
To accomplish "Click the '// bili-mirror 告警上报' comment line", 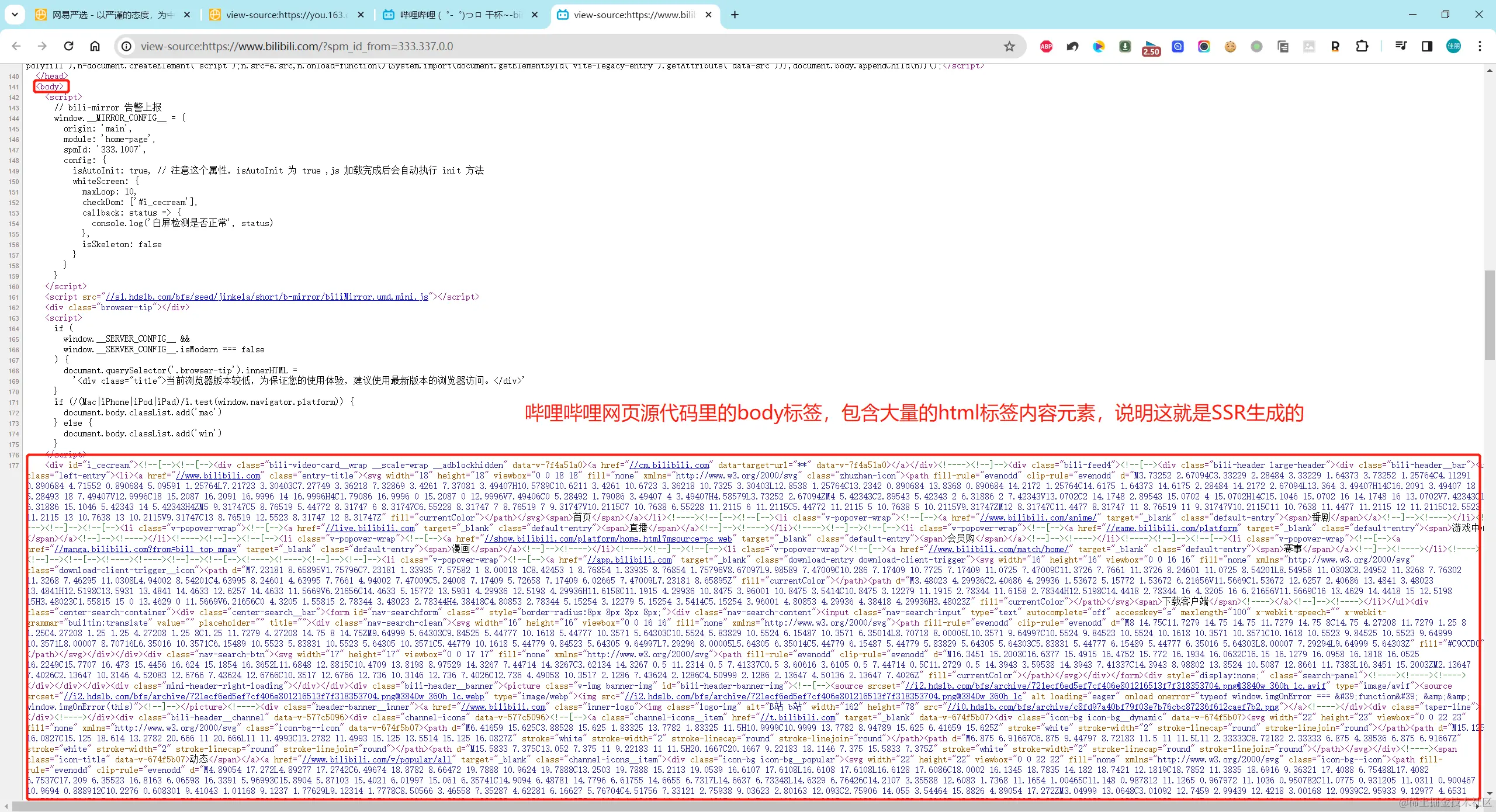I will [108, 107].
